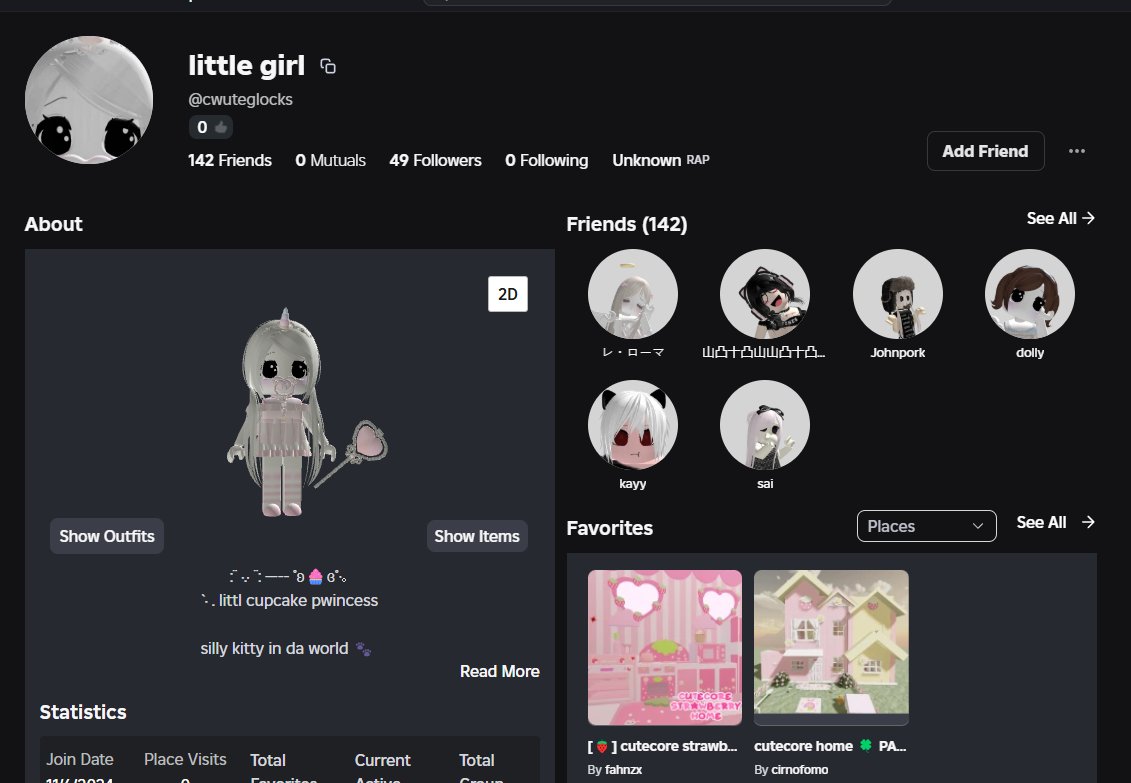This screenshot has height=783, width=1131.
Task: Click the Join Date statistic label
Action: point(79,759)
